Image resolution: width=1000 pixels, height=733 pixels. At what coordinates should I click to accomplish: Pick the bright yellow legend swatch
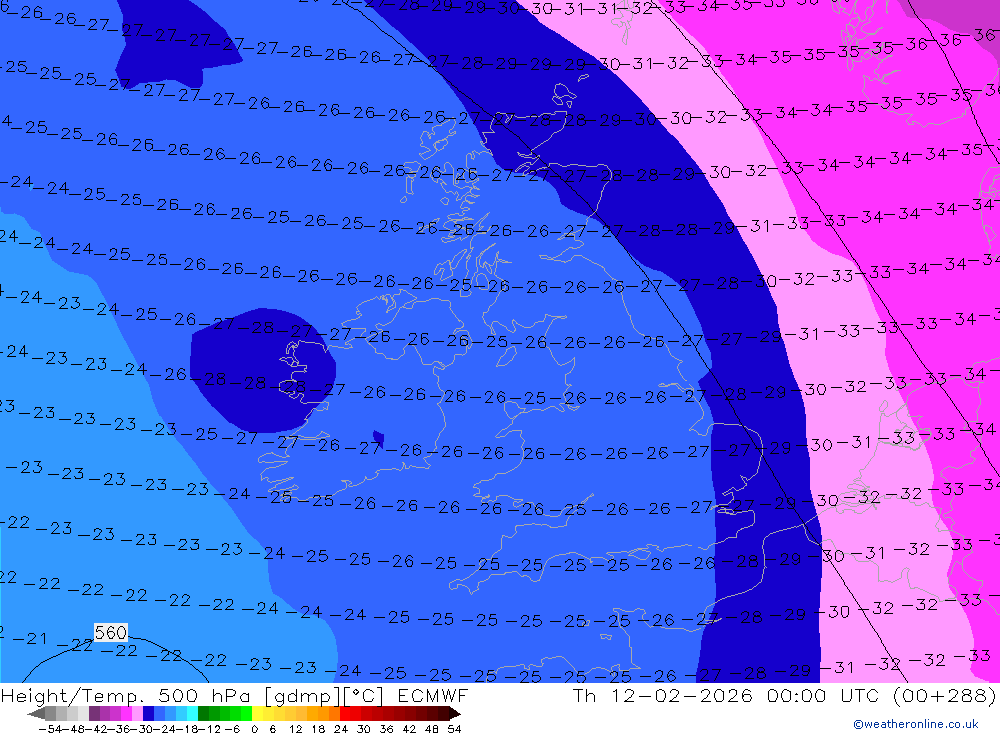(257, 713)
